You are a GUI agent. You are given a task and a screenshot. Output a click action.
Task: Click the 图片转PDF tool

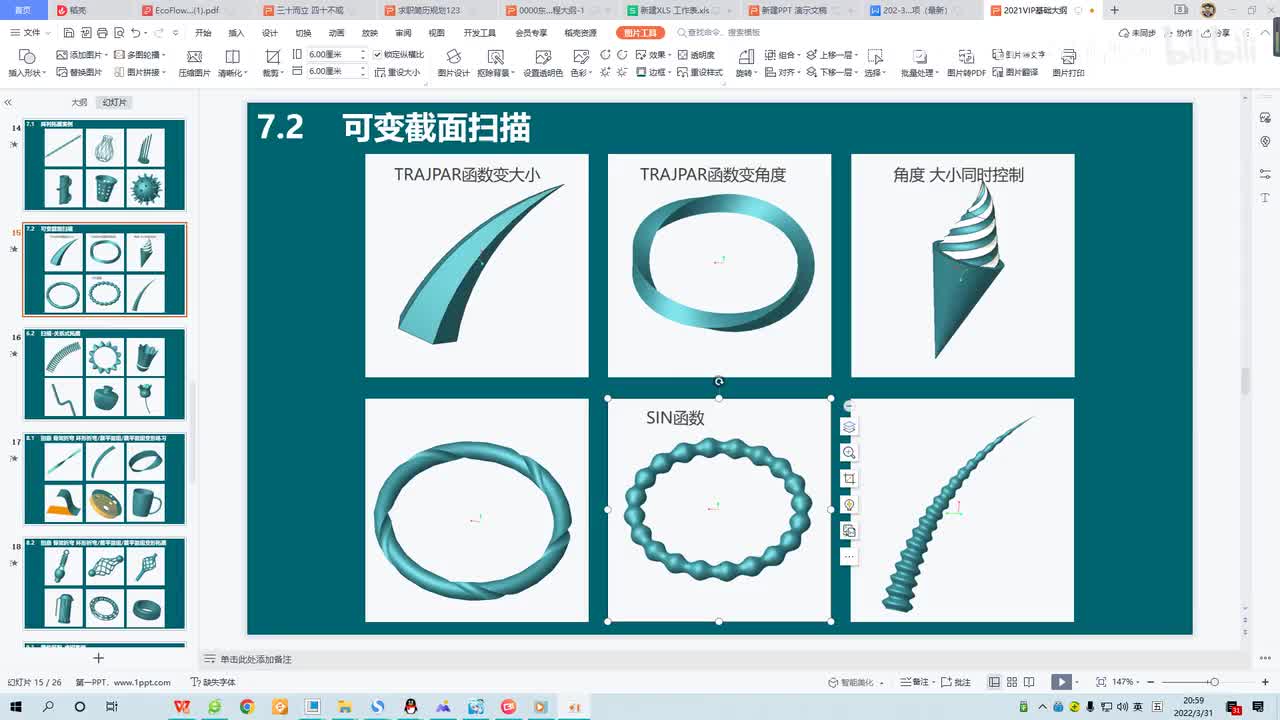tap(966, 62)
